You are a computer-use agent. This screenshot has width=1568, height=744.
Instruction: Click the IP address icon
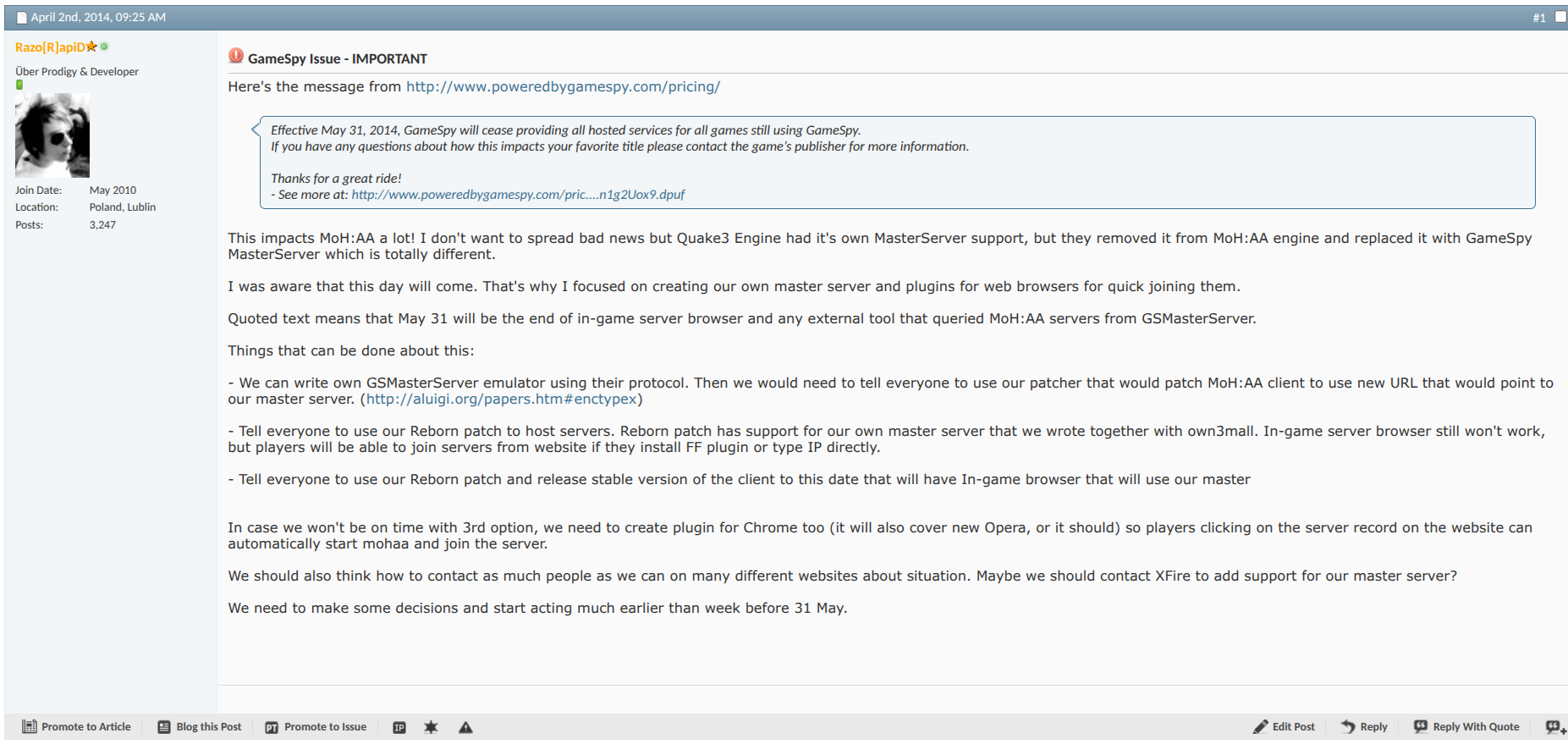(x=399, y=727)
